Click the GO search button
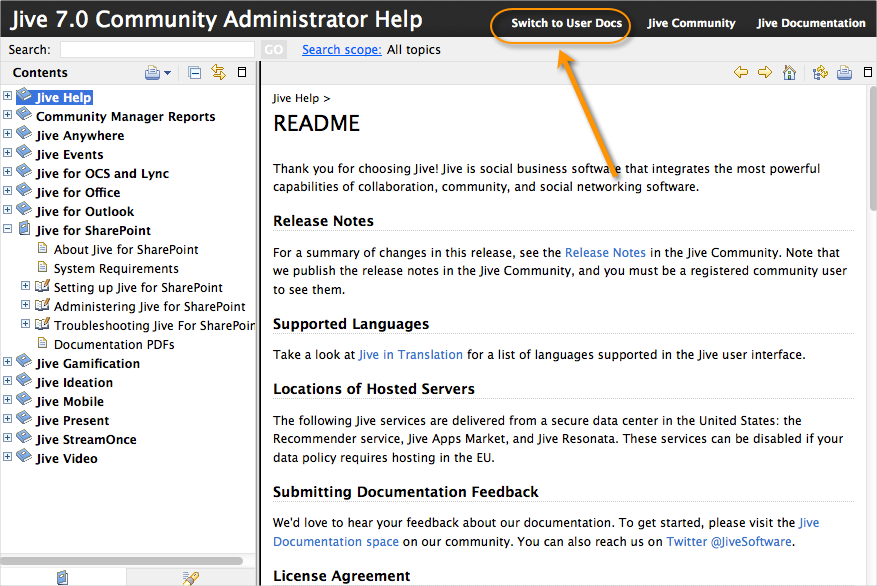Viewport: 877px width, 586px height. [x=274, y=50]
